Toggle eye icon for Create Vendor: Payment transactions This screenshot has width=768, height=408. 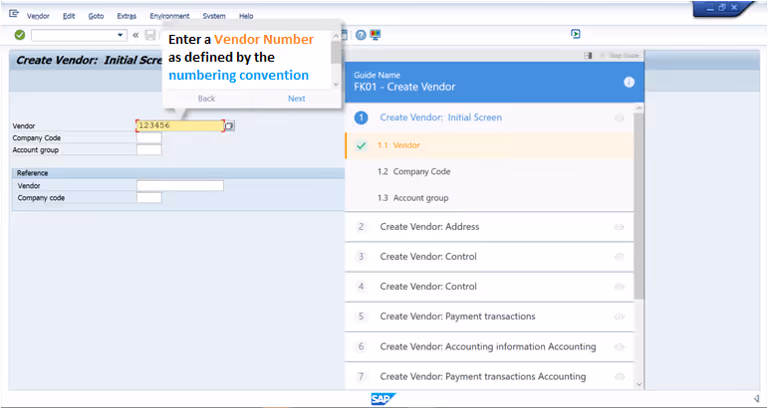tap(619, 316)
